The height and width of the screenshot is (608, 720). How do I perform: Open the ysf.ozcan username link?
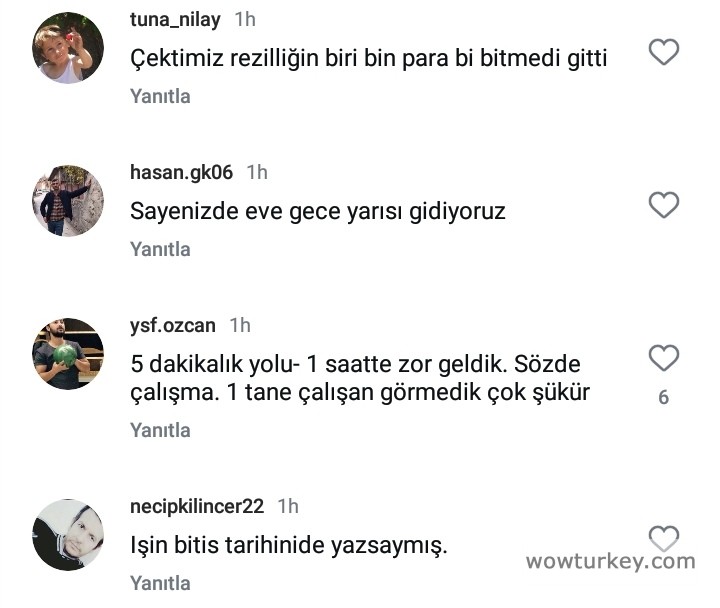point(173,326)
